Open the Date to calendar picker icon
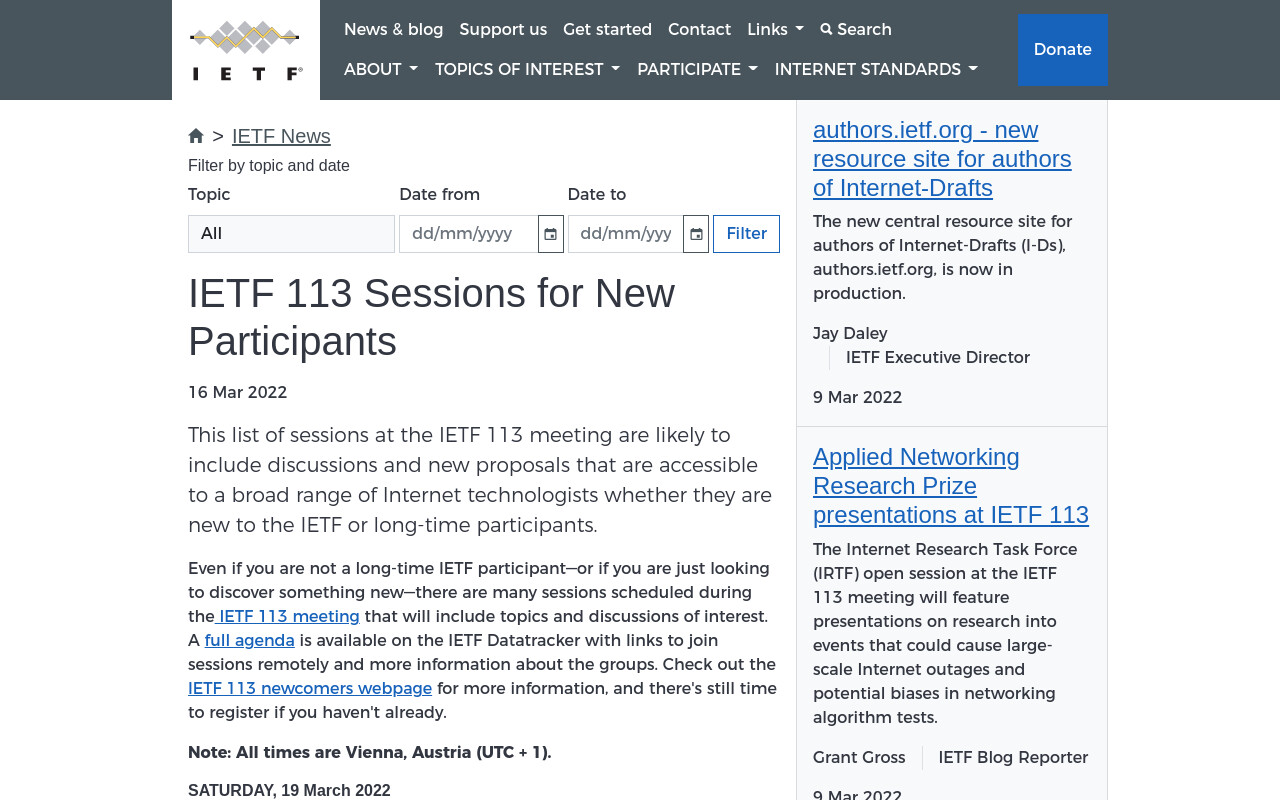 [x=696, y=234]
